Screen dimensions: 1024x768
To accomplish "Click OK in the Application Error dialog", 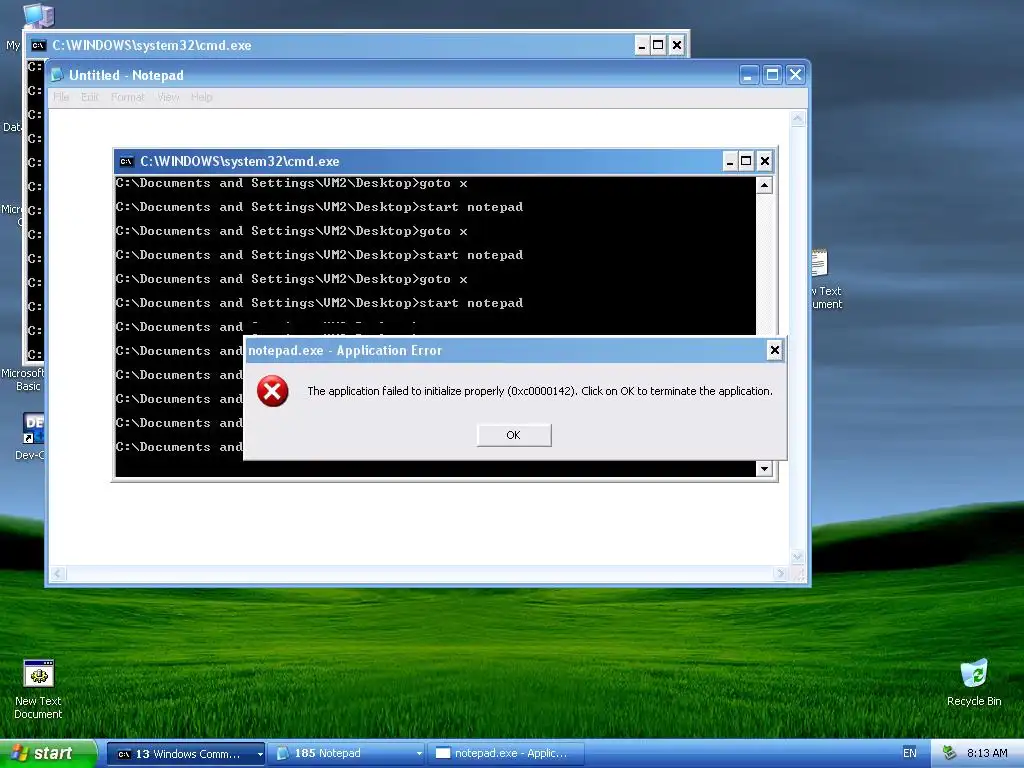I will point(514,435).
